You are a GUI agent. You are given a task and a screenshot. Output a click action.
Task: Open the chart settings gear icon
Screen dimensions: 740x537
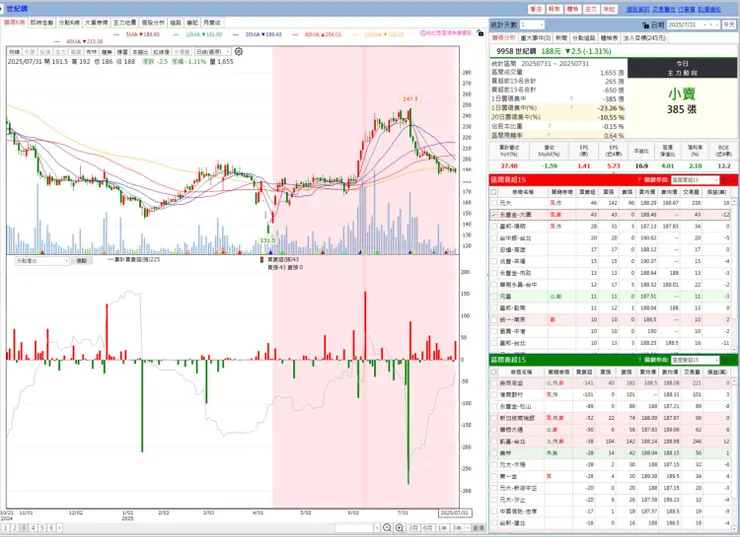(x=239, y=51)
